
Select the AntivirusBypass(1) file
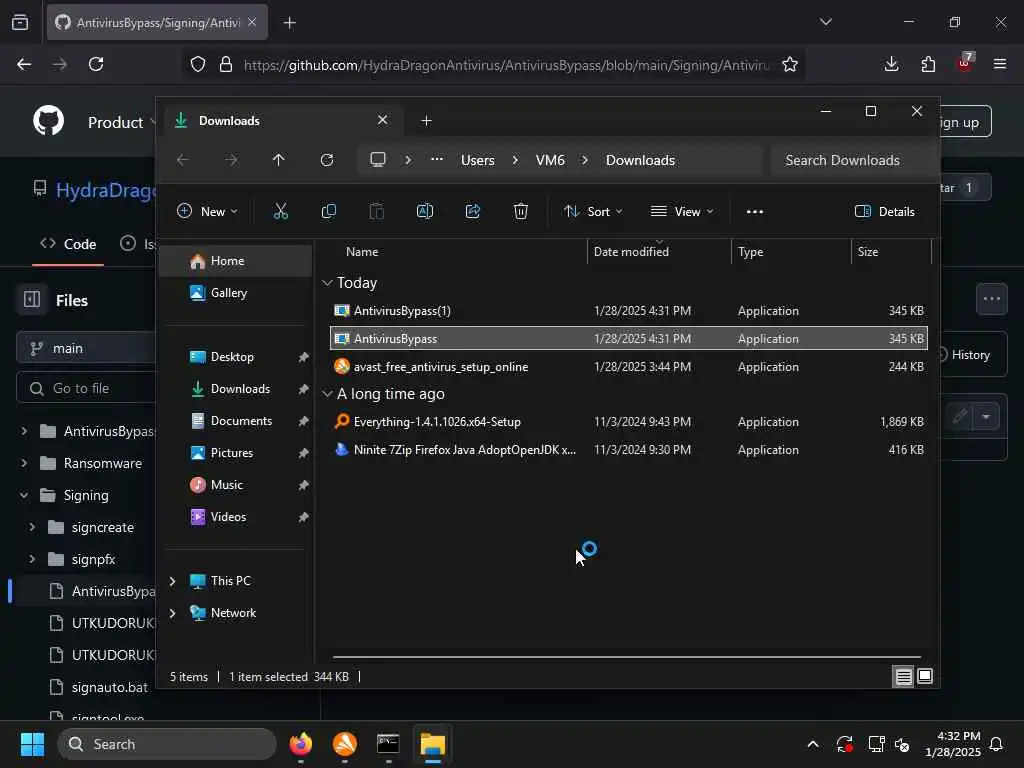628,311
